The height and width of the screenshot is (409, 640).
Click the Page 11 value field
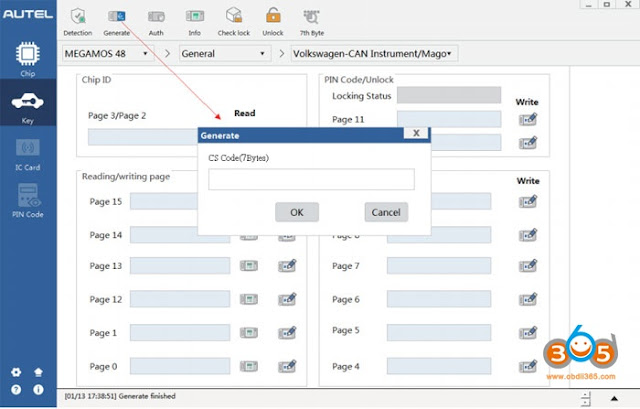(x=449, y=119)
